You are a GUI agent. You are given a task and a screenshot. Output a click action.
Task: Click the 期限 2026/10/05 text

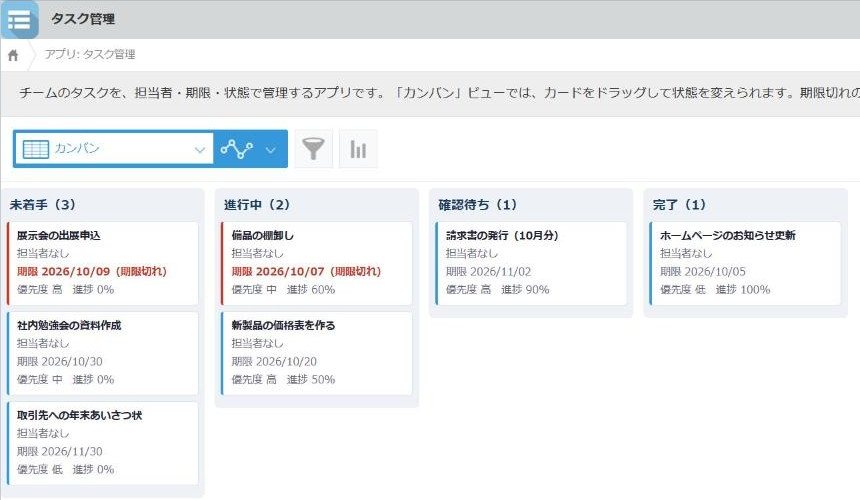[x=703, y=271]
